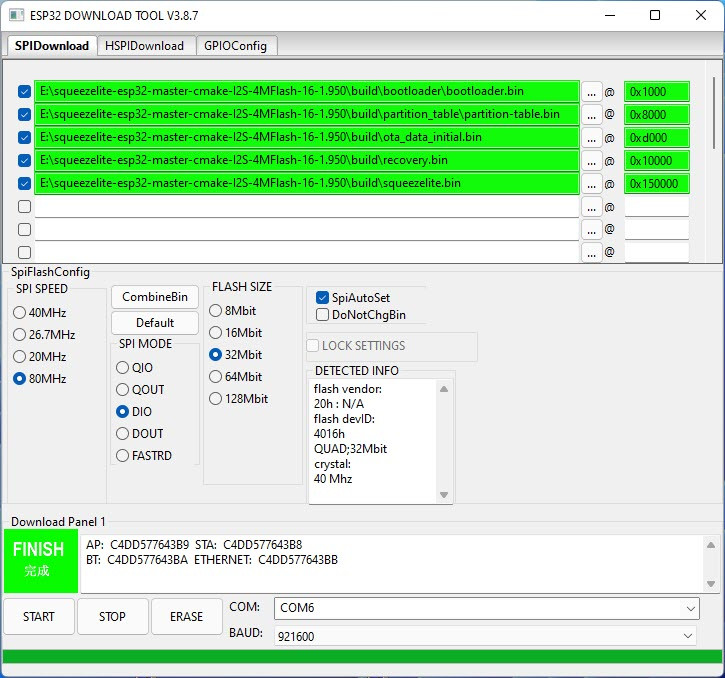Browse for file in squeezelite.bin row
This screenshot has width=725, height=678.
coord(591,184)
